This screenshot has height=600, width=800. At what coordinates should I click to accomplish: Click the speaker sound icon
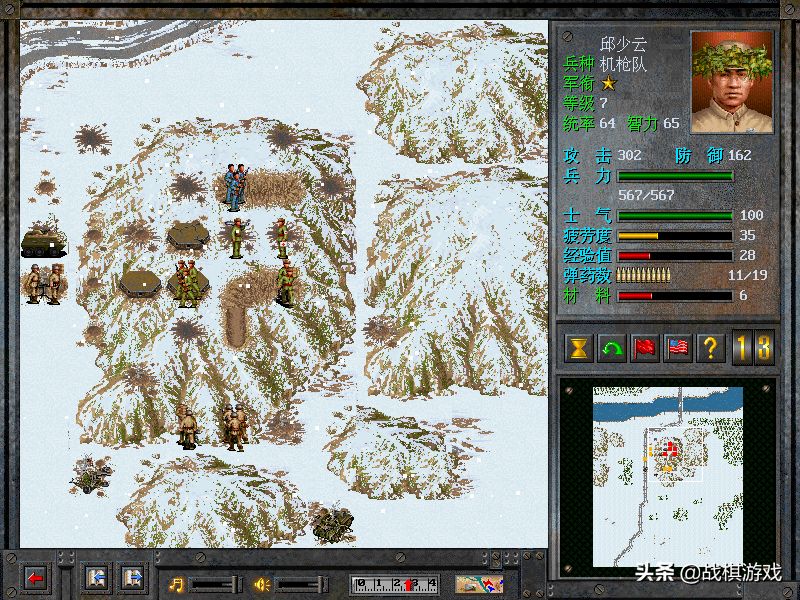[264, 583]
